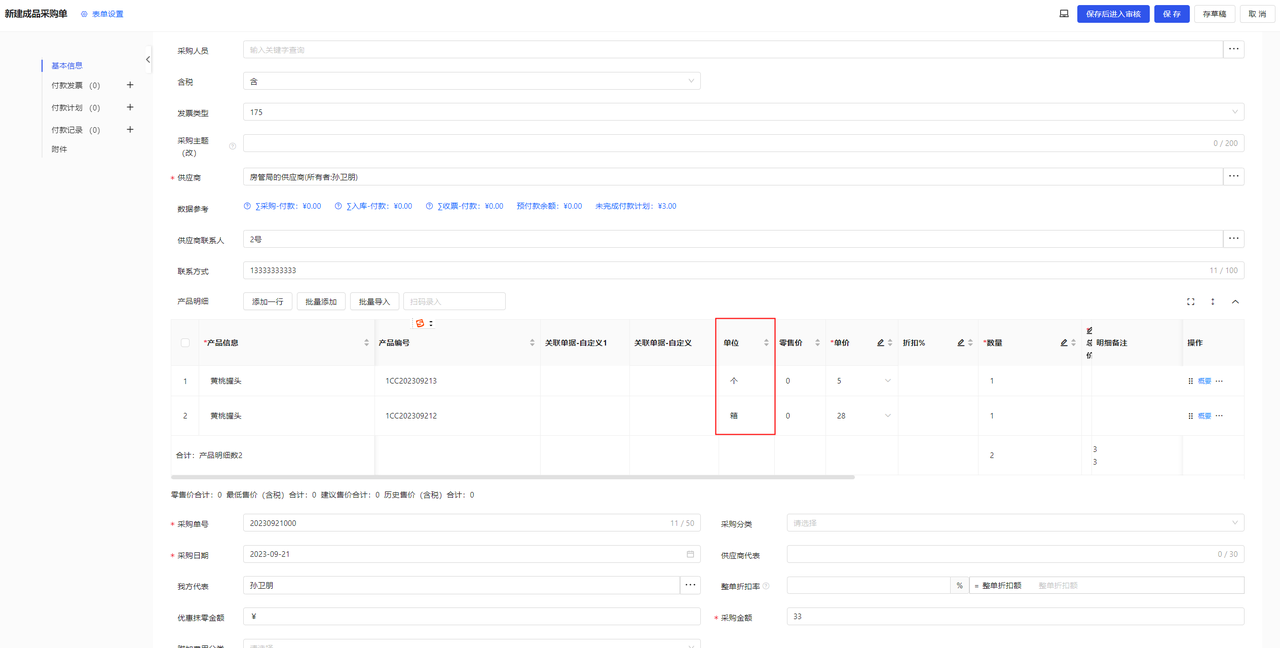
Task: Sort by 产品编号 column
Action: pyautogui.click(x=532, y=343)
